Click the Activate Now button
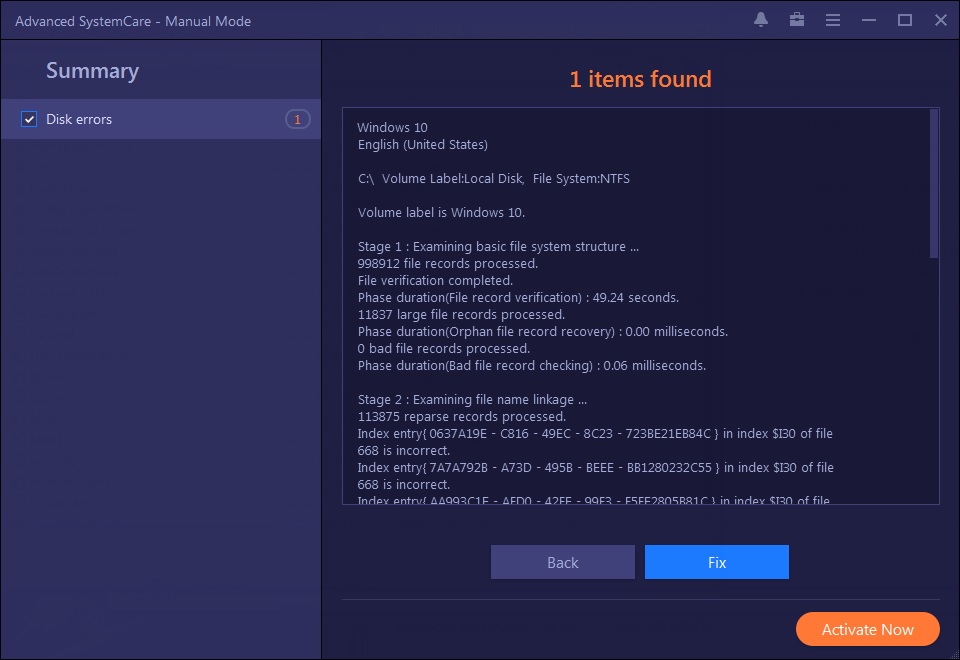The width and height of the screenshot is (960, 660). point(868,629)
